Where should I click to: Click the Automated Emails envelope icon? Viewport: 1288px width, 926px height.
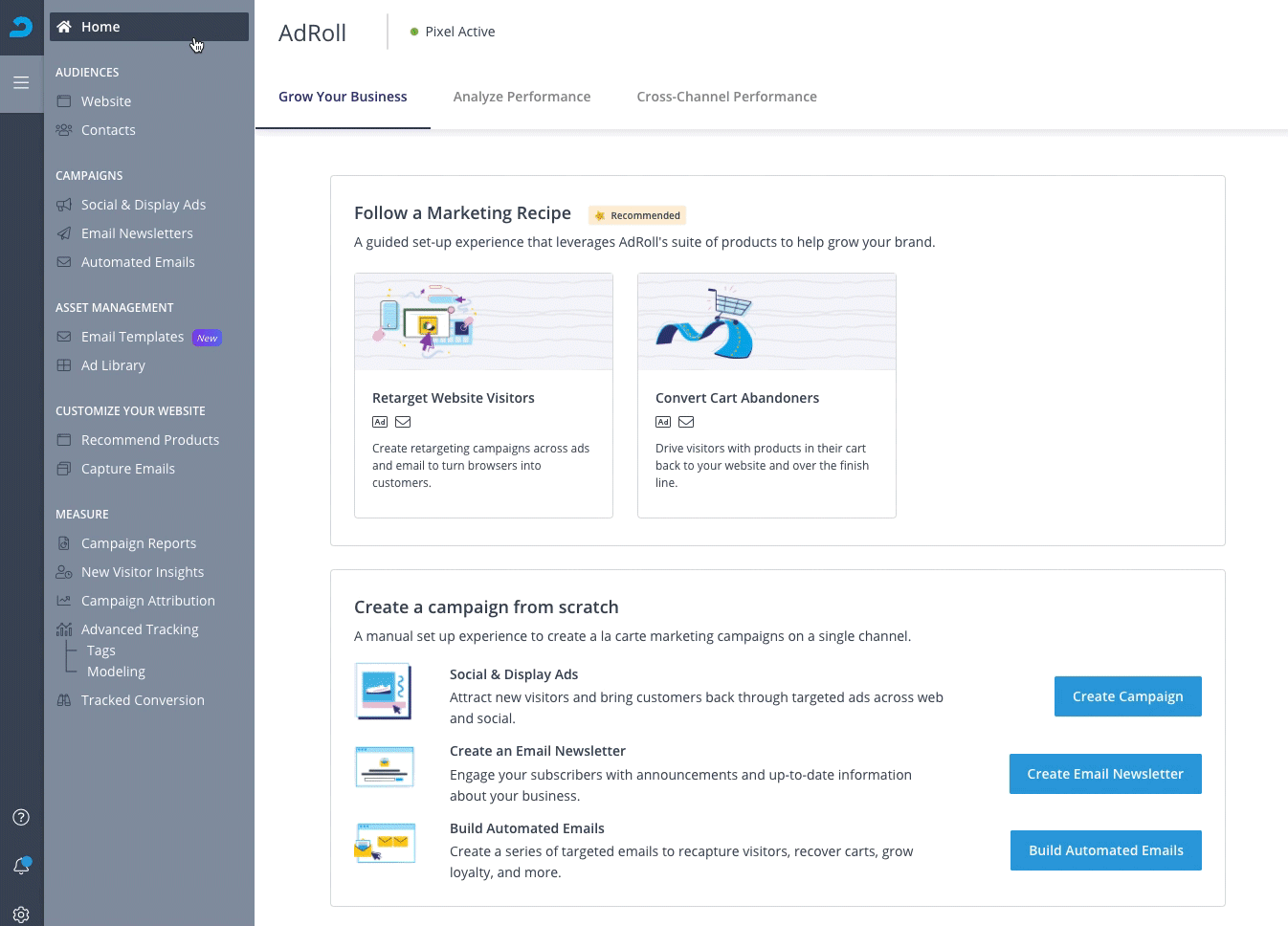coord(64,262)
